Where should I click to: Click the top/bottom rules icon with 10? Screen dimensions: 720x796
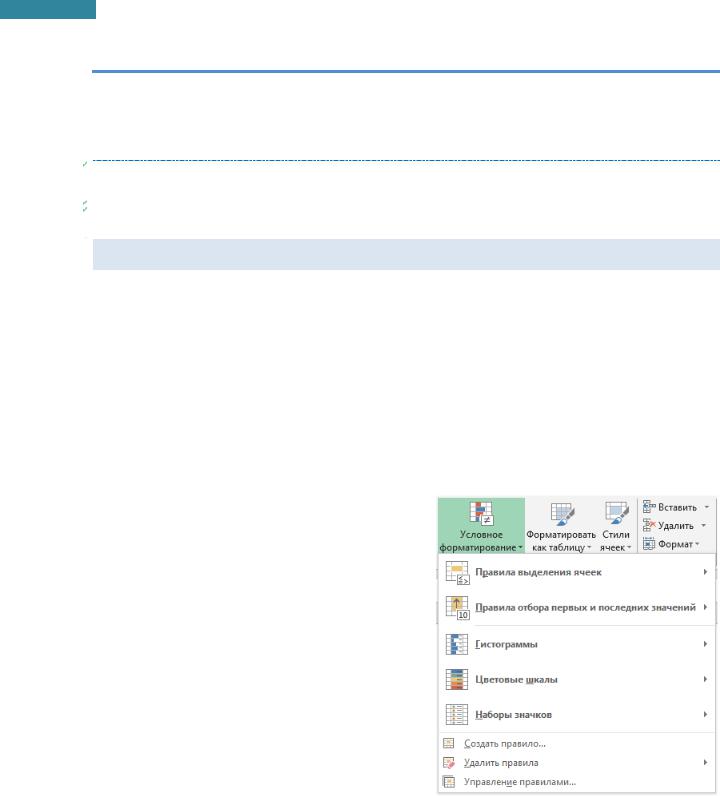click(457, 608)
